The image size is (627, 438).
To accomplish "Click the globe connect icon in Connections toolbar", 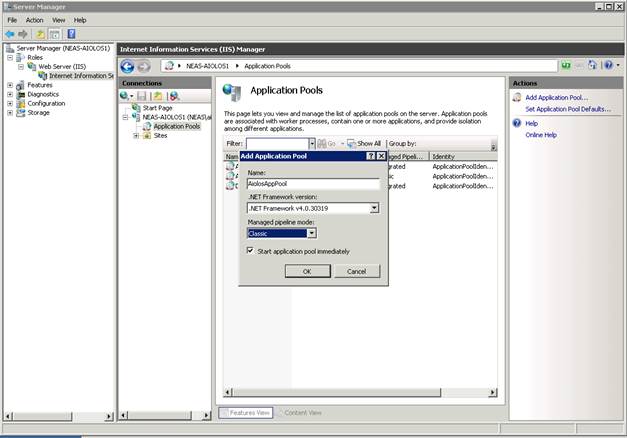I will pos(124,96).
